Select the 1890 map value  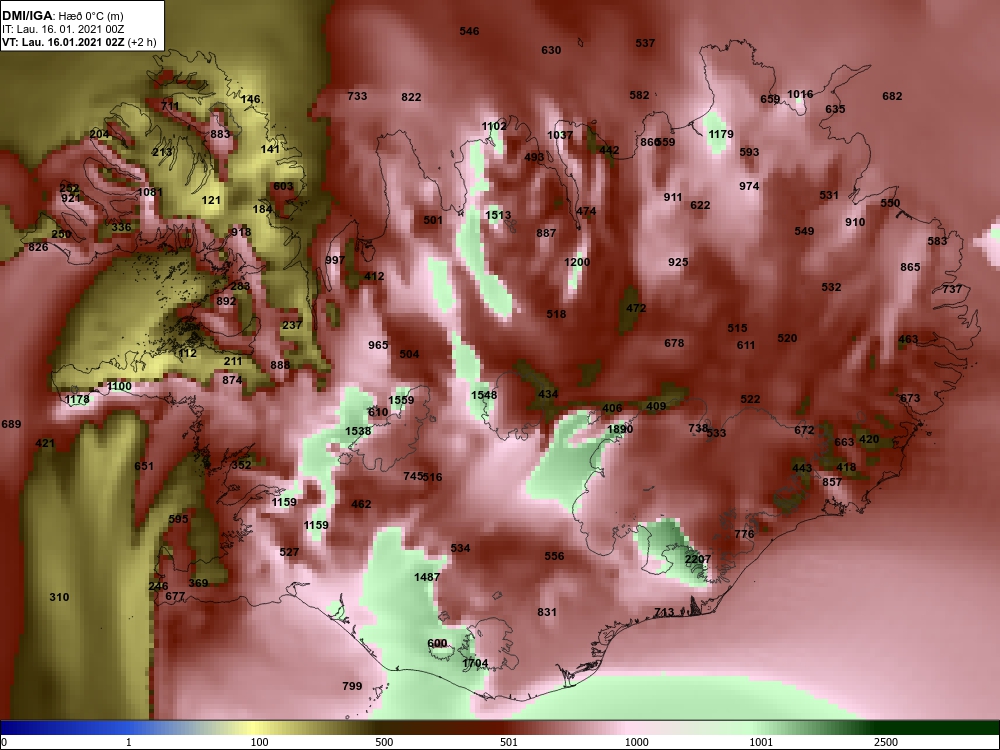(620, 429)
